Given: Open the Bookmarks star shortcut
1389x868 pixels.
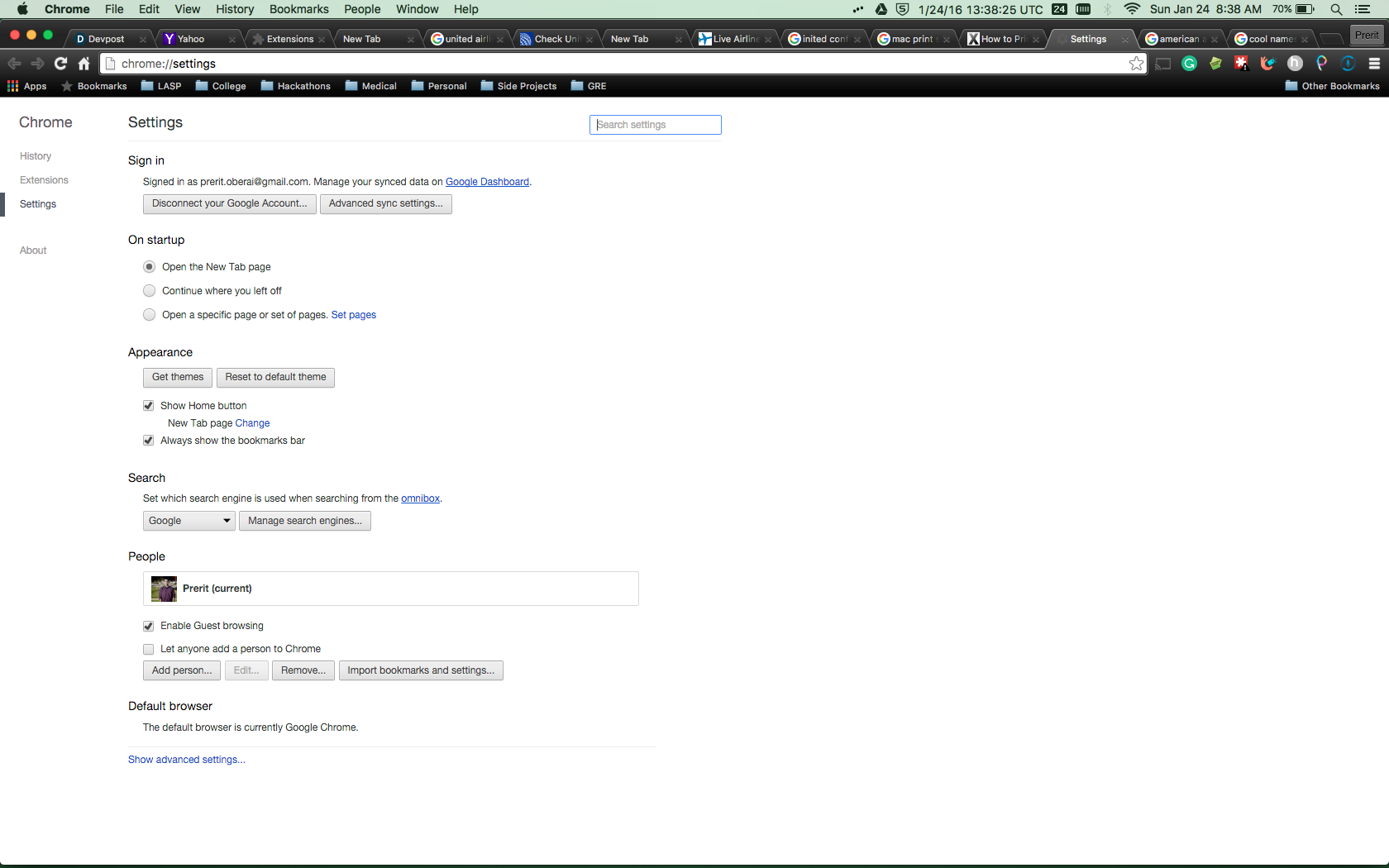Looking at the screenshot, I should [94, 86].
